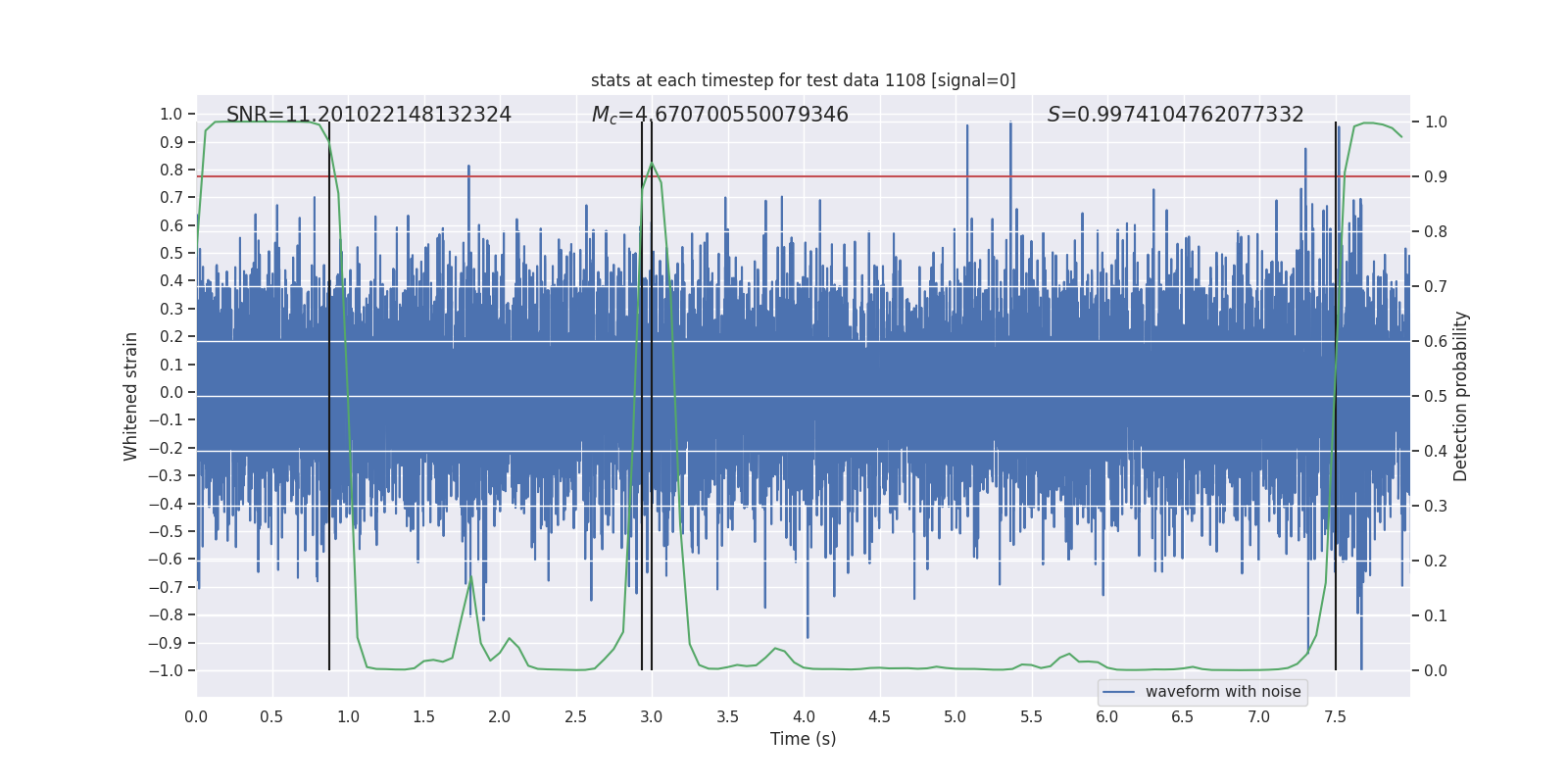The image size is (1568, 784).
Task: Click the −0.1 Whitened strain tick label
Action: [x=166, y=420]
